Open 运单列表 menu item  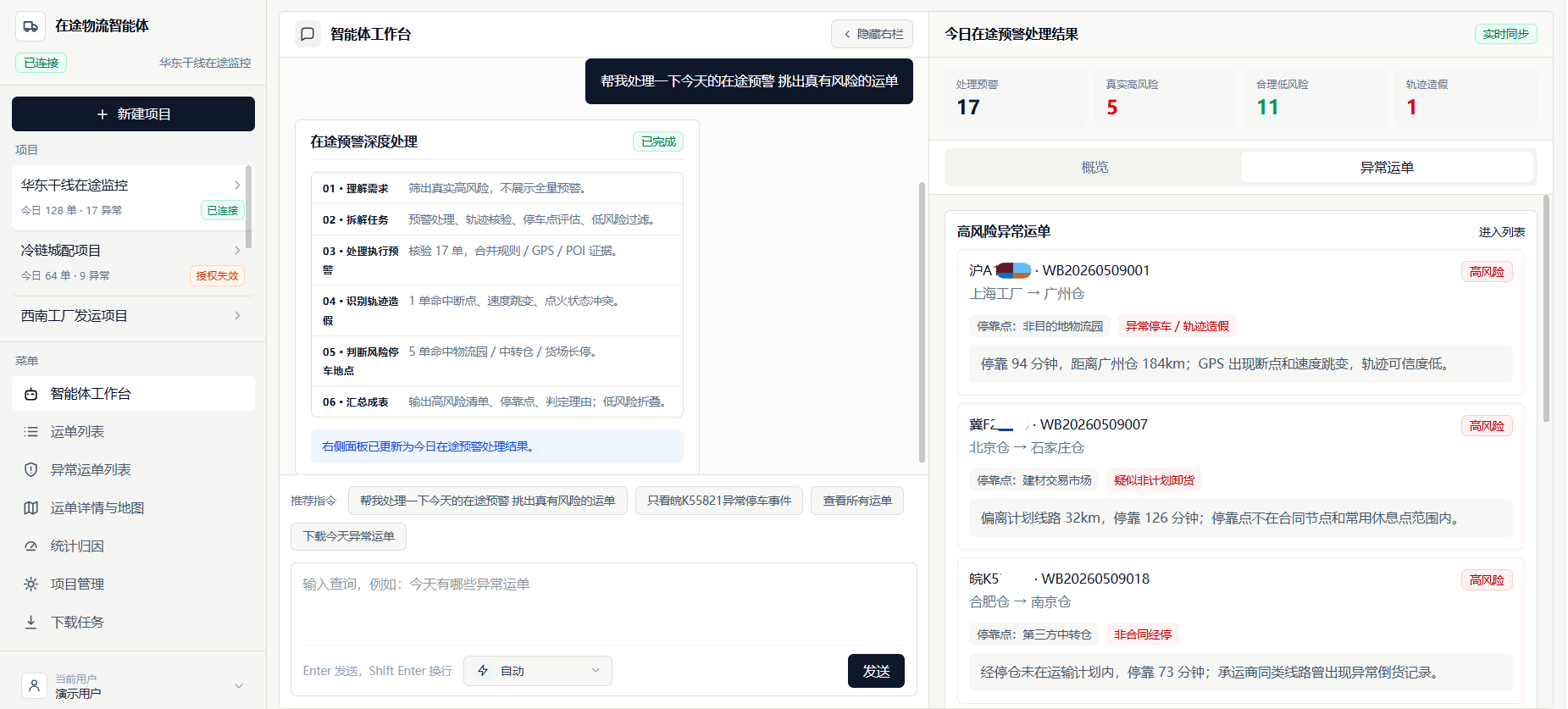click(x=133, y=432)
